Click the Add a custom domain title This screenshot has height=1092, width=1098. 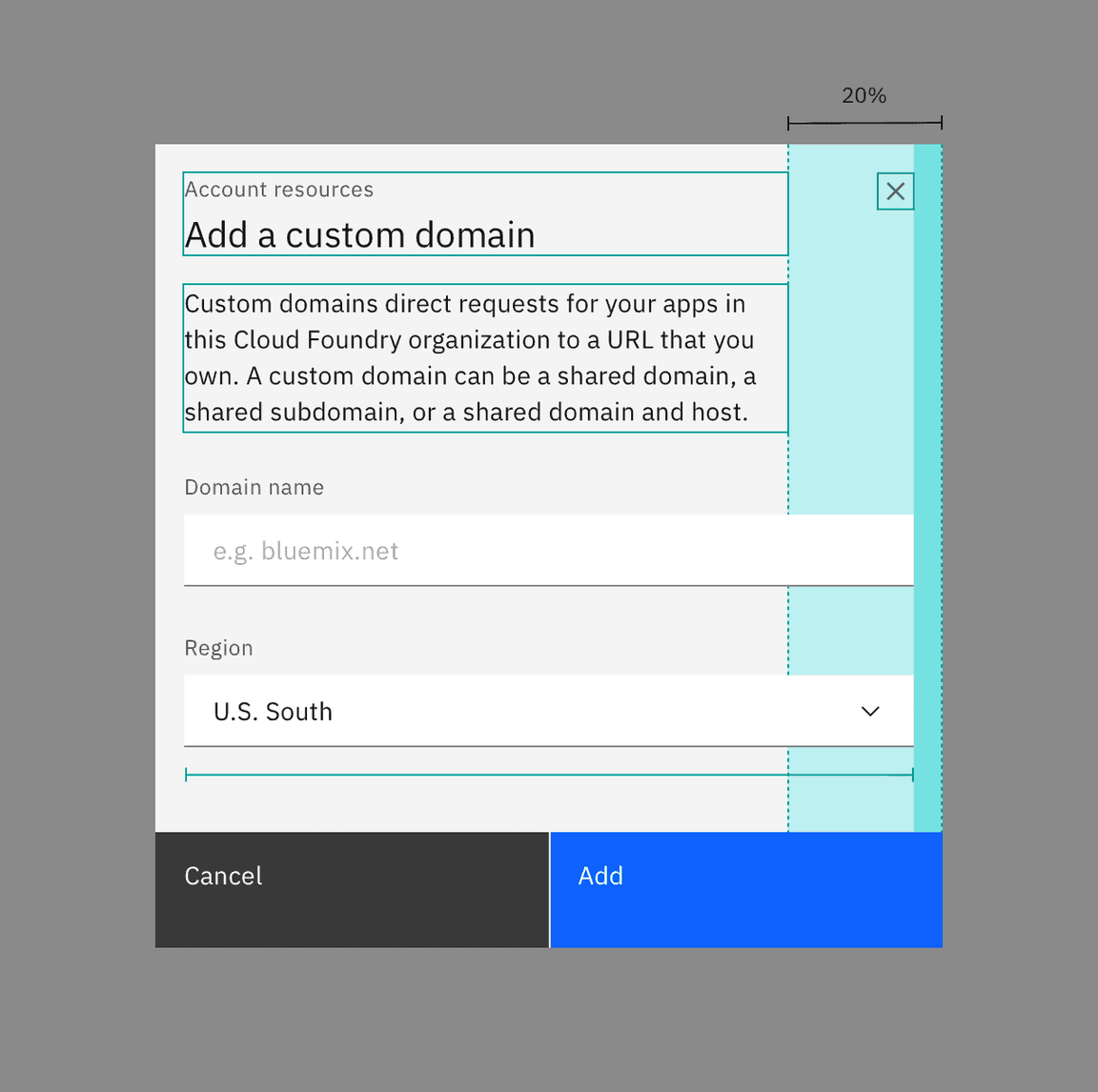click(359, 234)
